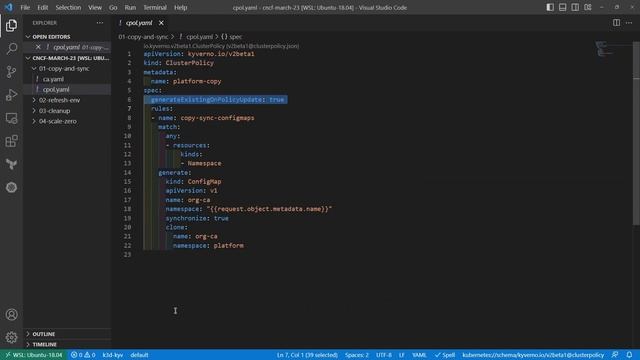The width and height of the screenshot is (640, 360).
Task: Open the Help menu
Action: point(180,7)
